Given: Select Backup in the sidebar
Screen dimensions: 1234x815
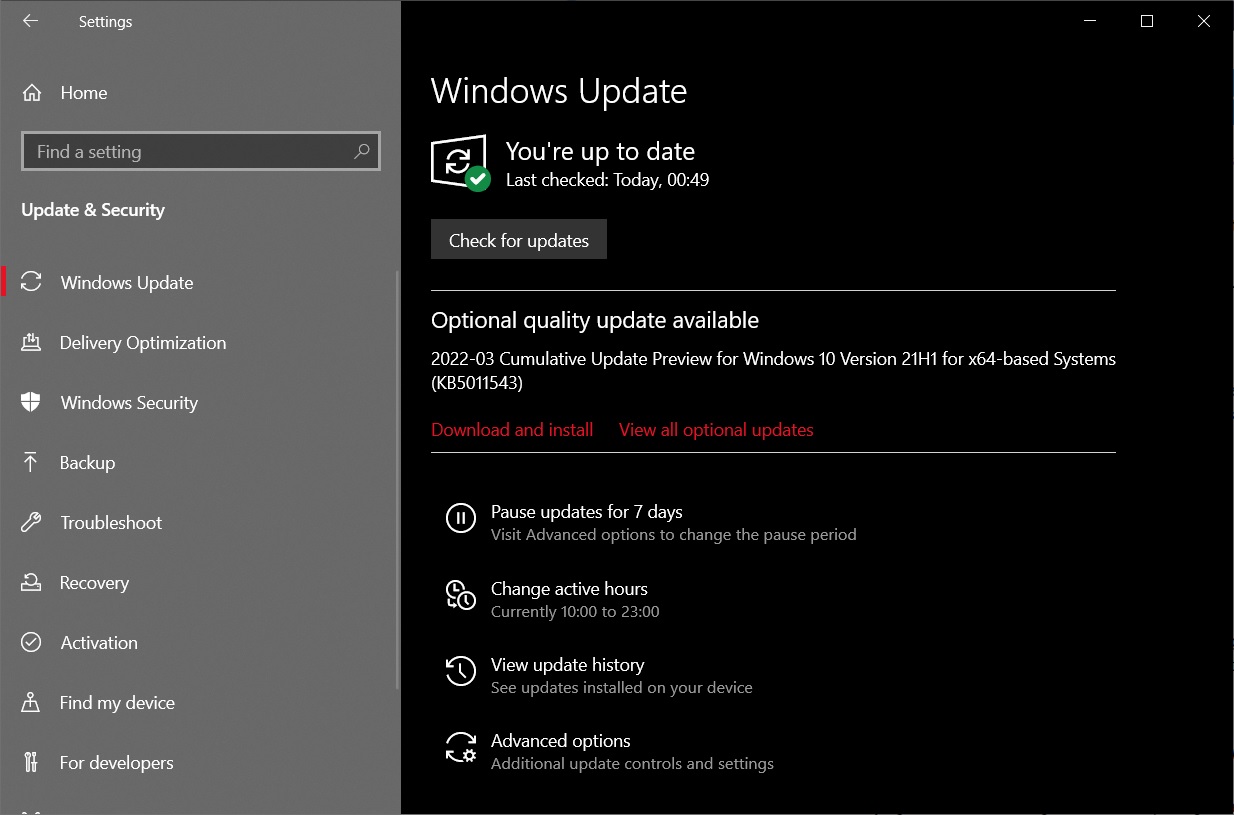Looking at the screenshot, I should (89, 462).
